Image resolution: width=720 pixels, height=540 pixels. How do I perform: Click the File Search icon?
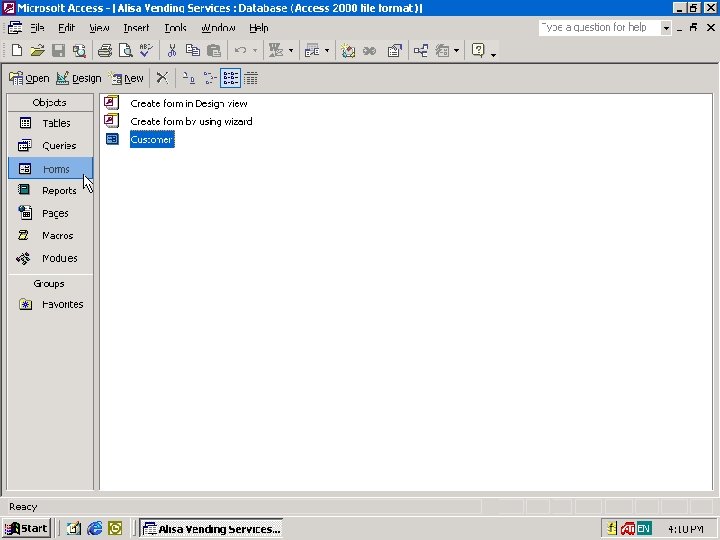pos(79,51)
